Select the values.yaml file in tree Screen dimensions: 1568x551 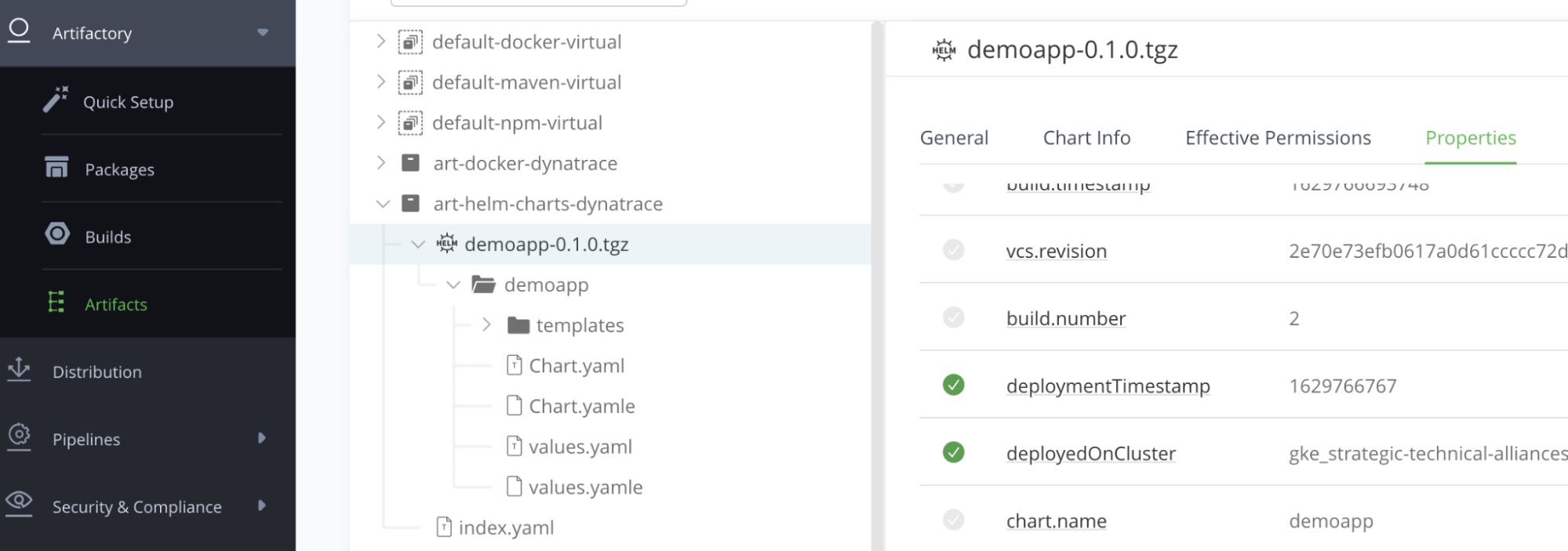[x=580, y=447]
